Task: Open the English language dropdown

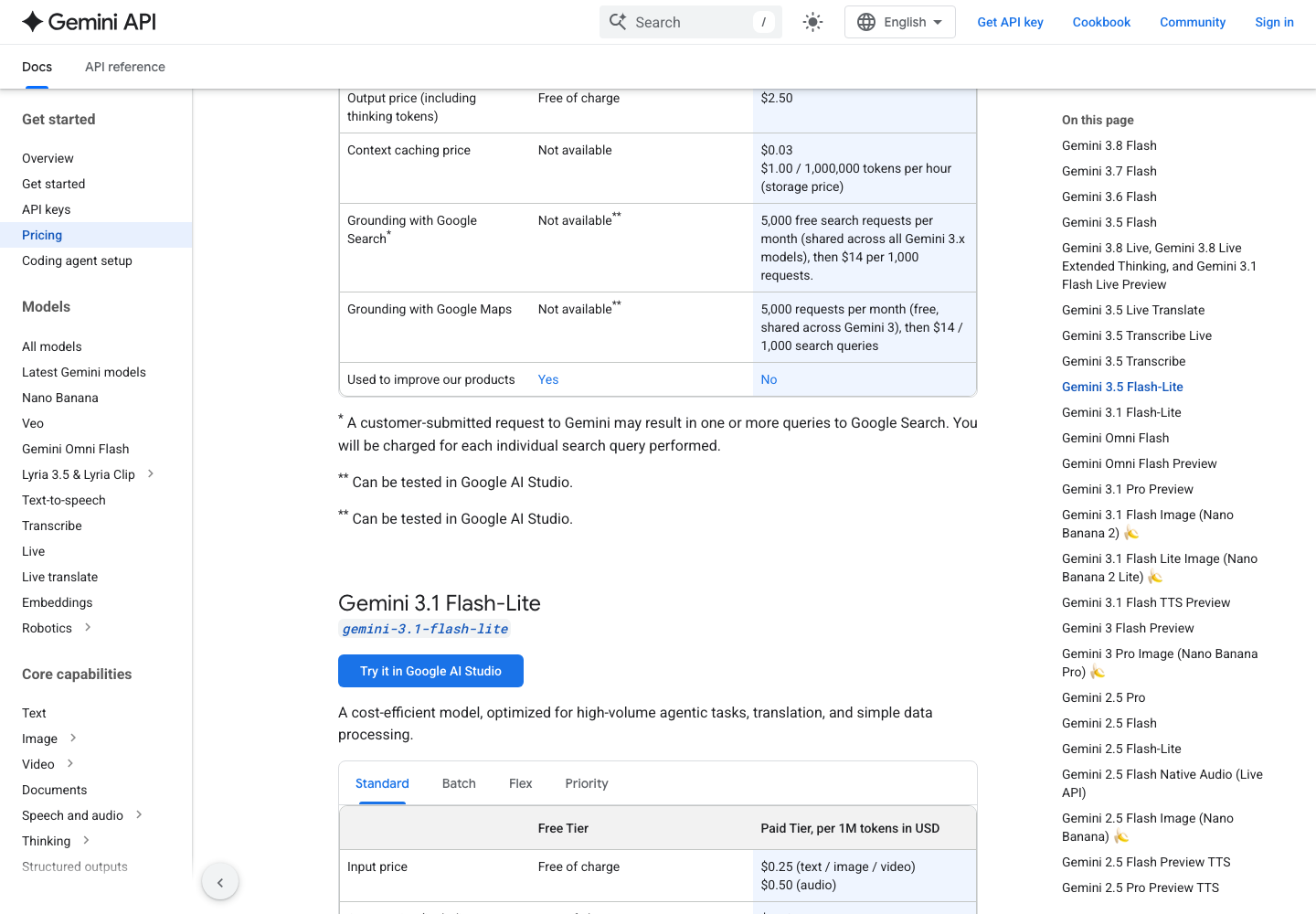Action: (x=900, y=22)
